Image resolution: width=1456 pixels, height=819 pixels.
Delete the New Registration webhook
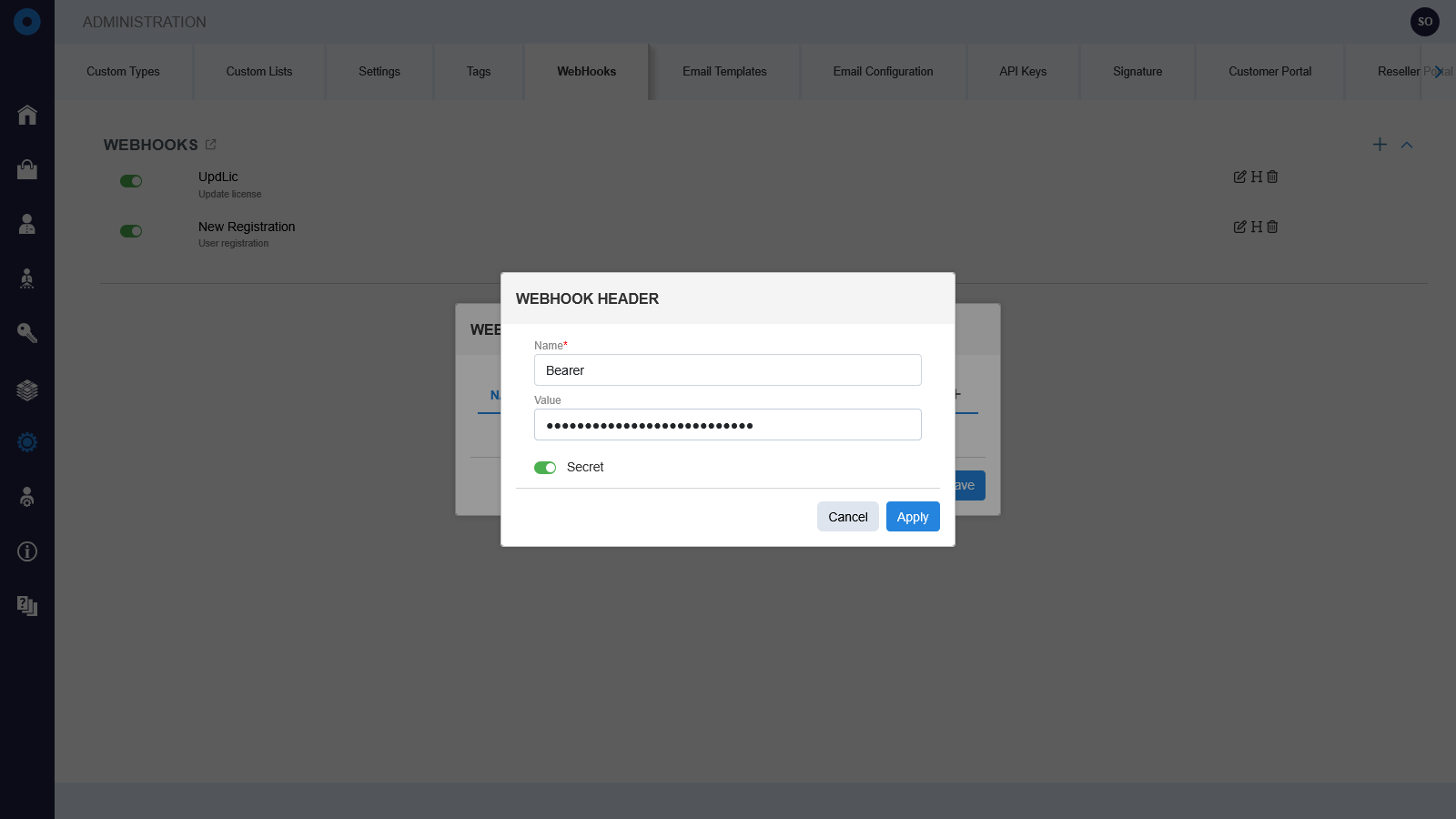1272,227
